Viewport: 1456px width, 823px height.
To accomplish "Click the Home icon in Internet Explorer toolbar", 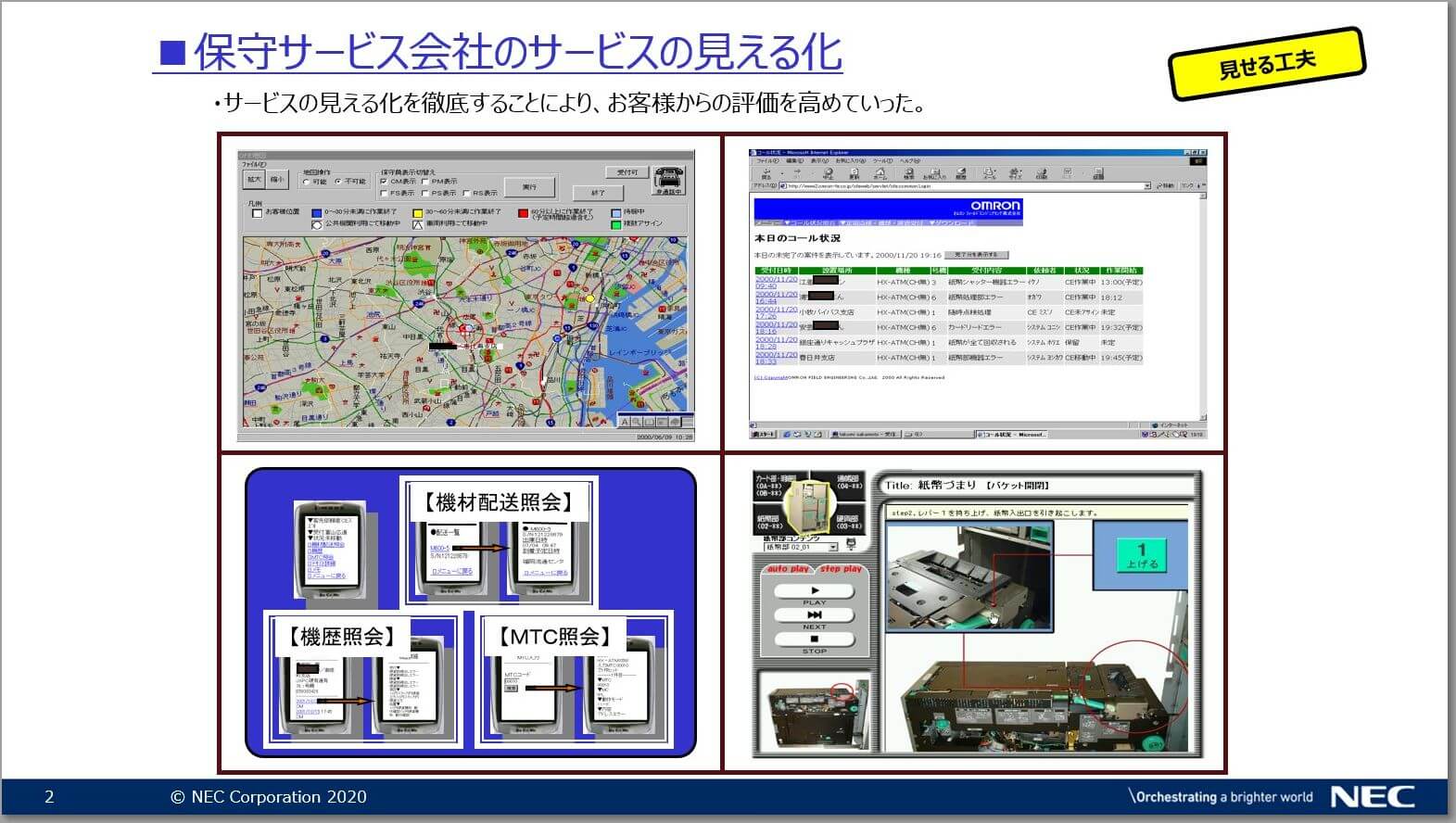I will tap(880, 172).
